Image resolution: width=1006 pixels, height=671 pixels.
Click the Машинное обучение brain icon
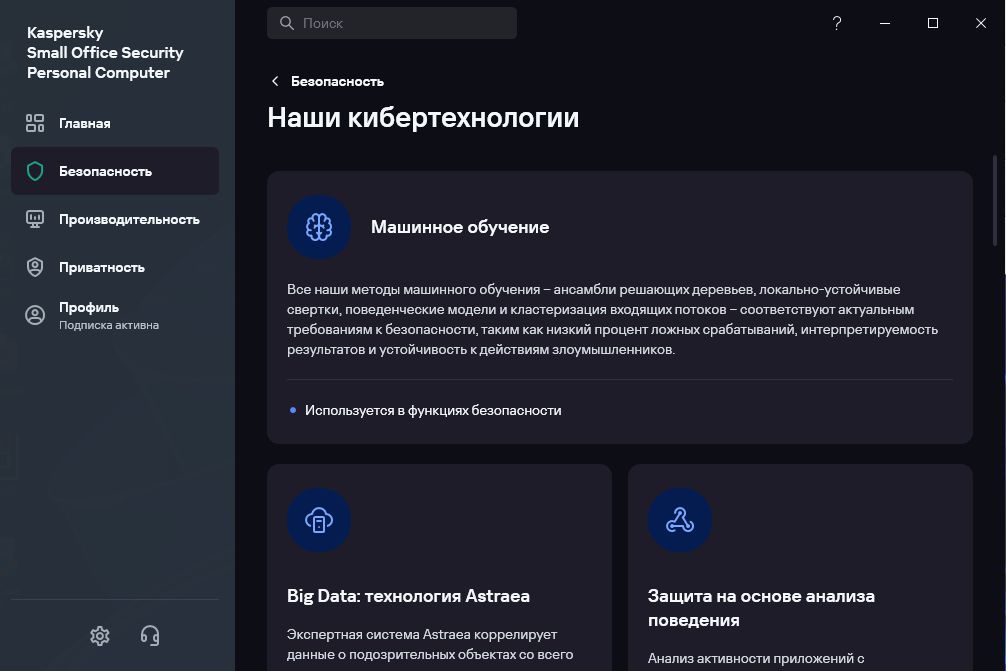pos(319,227)
